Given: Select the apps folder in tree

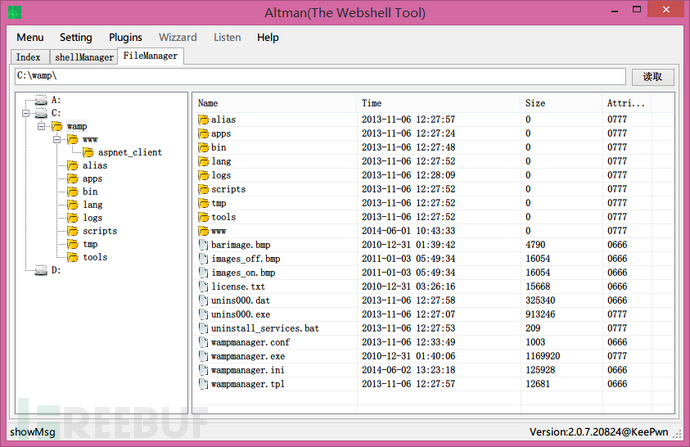Looking at the screenshot, I should (x=92, y=179).
